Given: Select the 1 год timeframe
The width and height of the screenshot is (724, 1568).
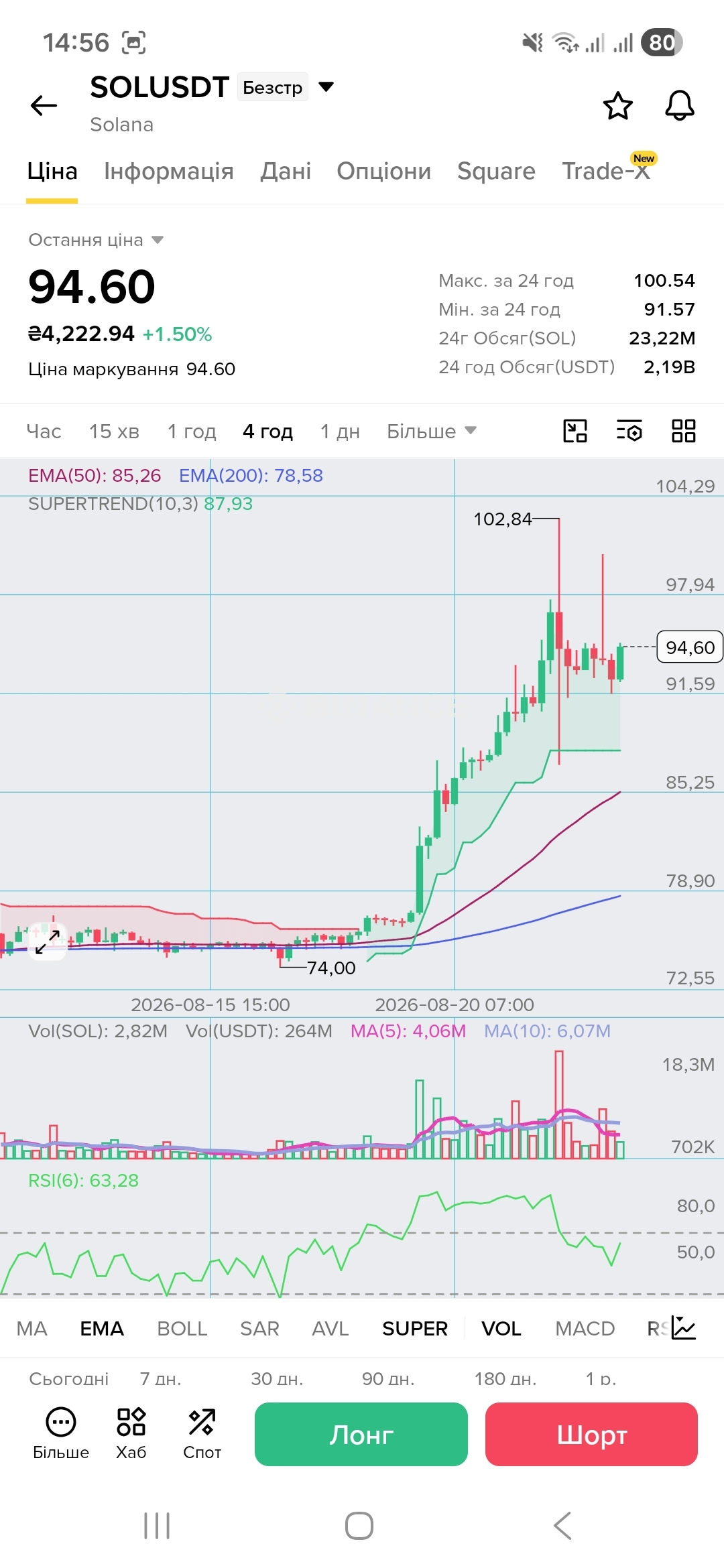Looking at the screenshot, I should pyautogui.click(x=192, y=431).
